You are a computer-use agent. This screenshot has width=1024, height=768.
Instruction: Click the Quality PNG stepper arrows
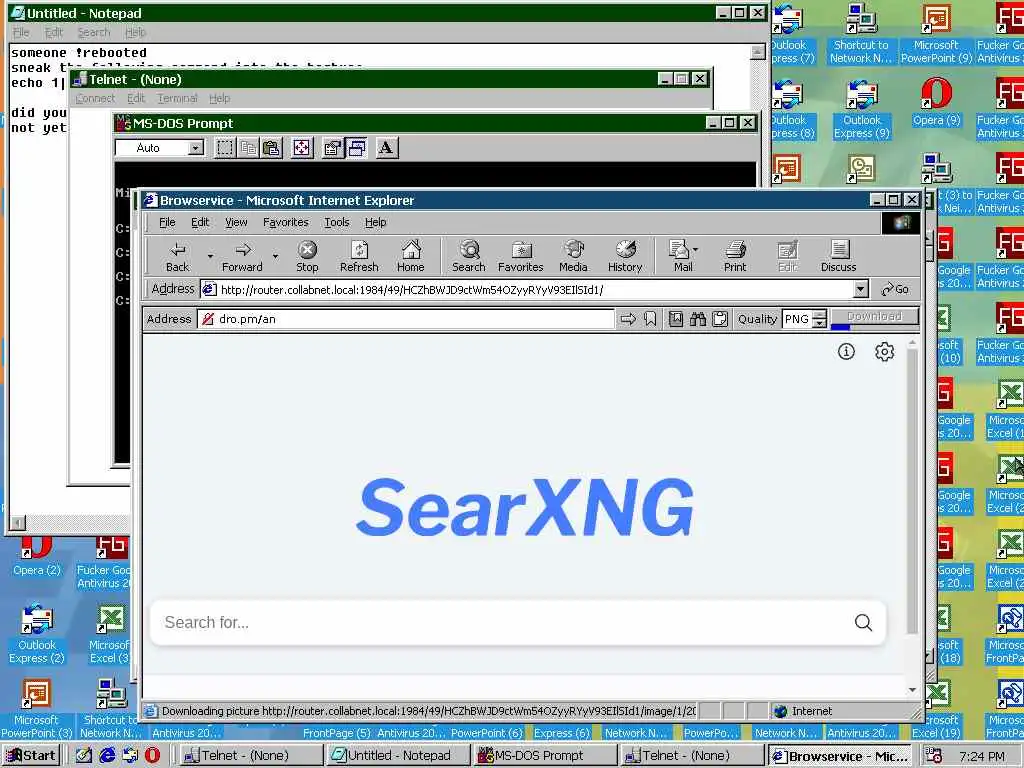(820, 319)
